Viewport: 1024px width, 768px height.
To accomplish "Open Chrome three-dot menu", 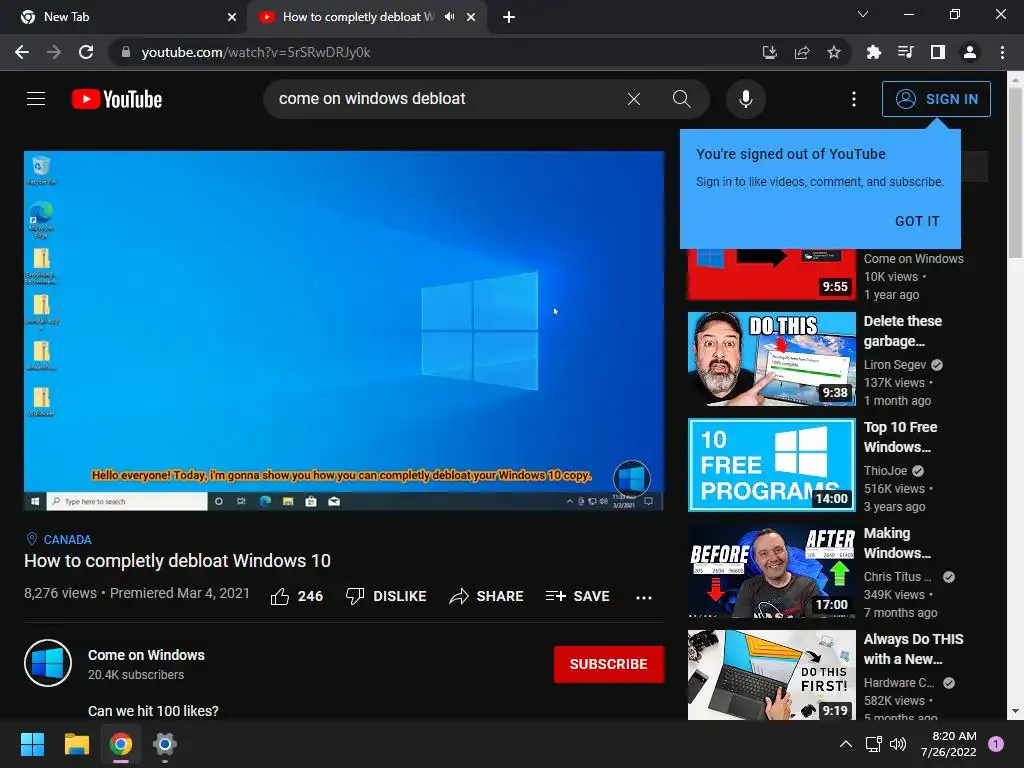I will (1002, 52).
